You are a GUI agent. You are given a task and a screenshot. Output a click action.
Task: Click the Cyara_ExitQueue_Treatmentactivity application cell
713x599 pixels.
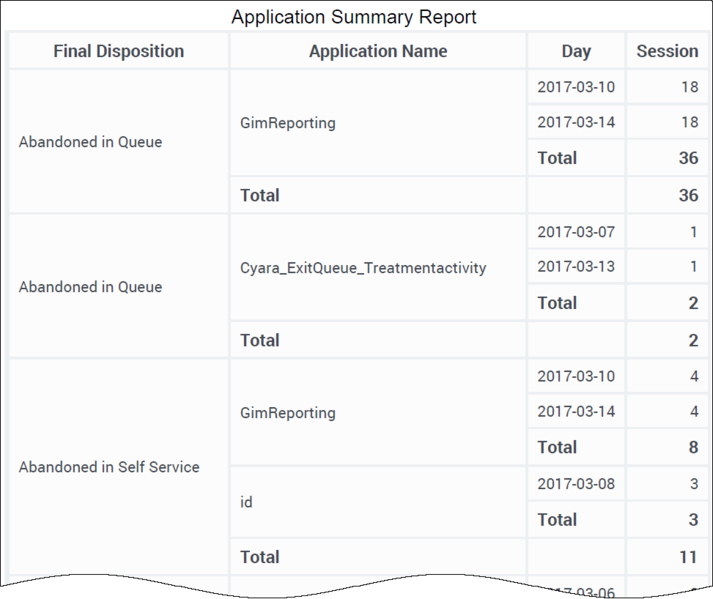click(363, 267)
